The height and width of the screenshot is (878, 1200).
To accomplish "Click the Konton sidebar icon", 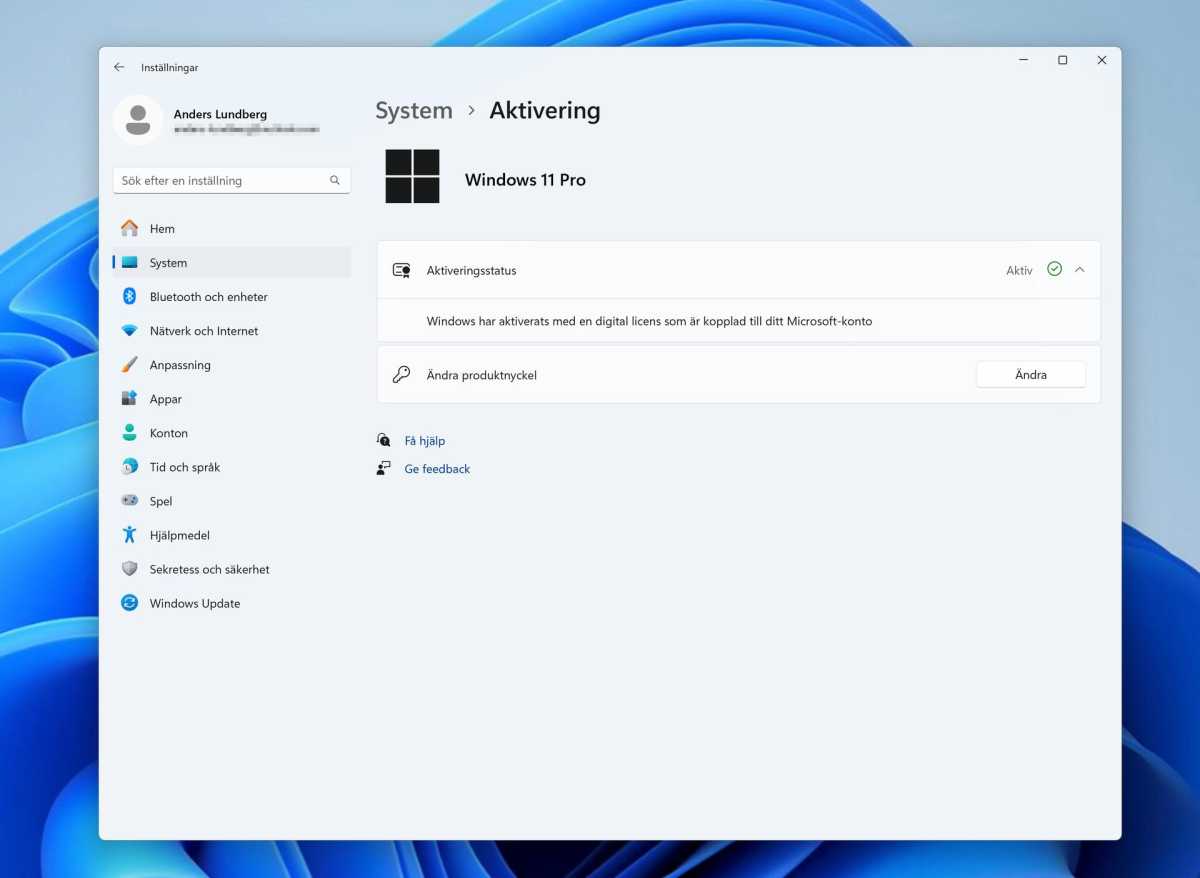I will pos(129,432).
